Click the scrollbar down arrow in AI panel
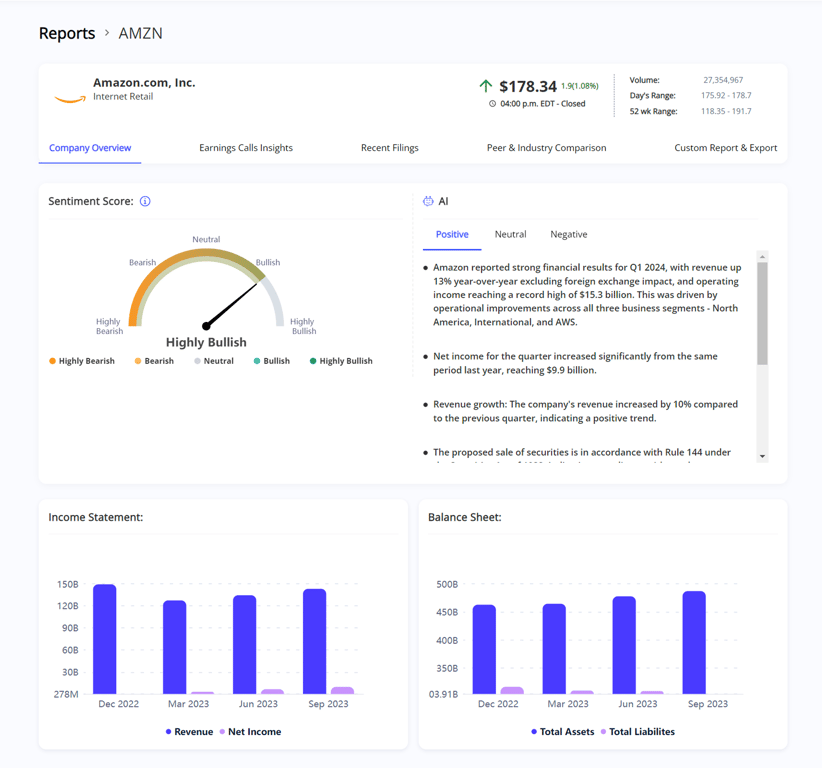822x768 pixels. click(762, 457)
